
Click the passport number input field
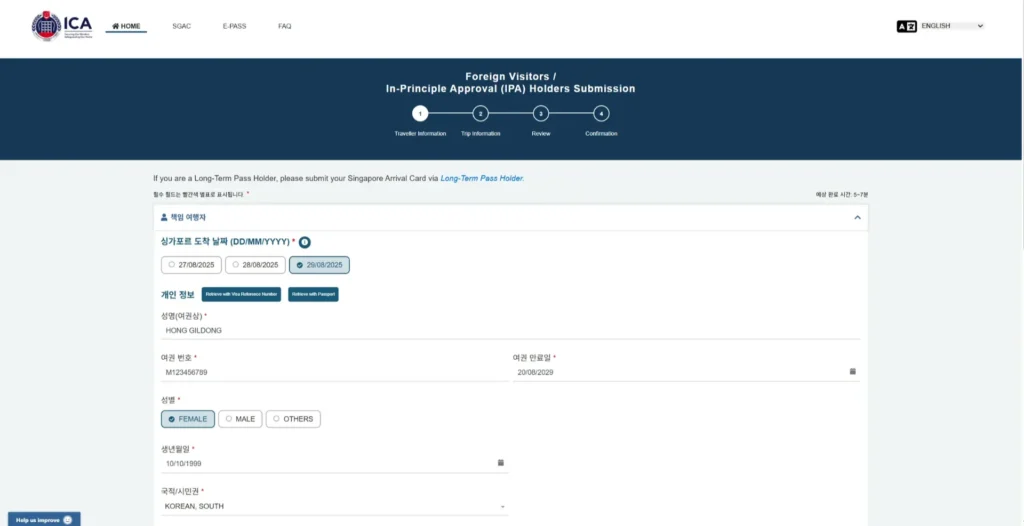pos(334,372)
